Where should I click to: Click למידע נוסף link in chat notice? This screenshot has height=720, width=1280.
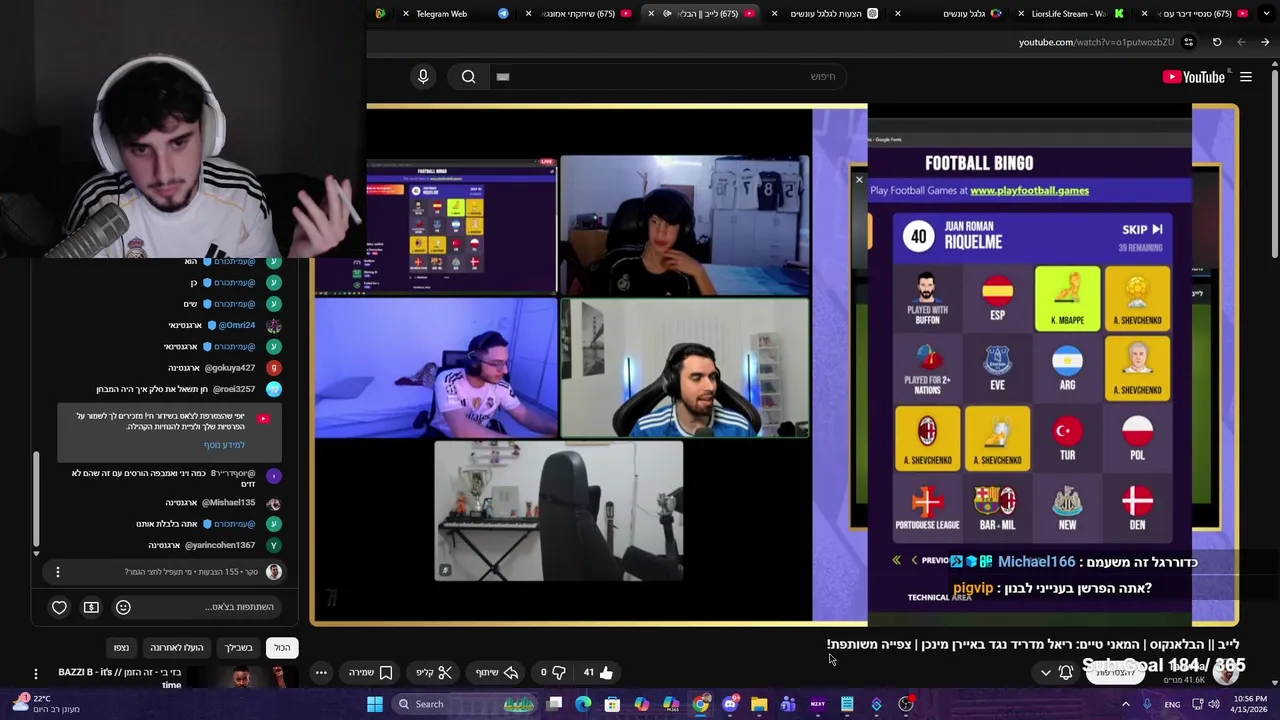coord(224,445)
